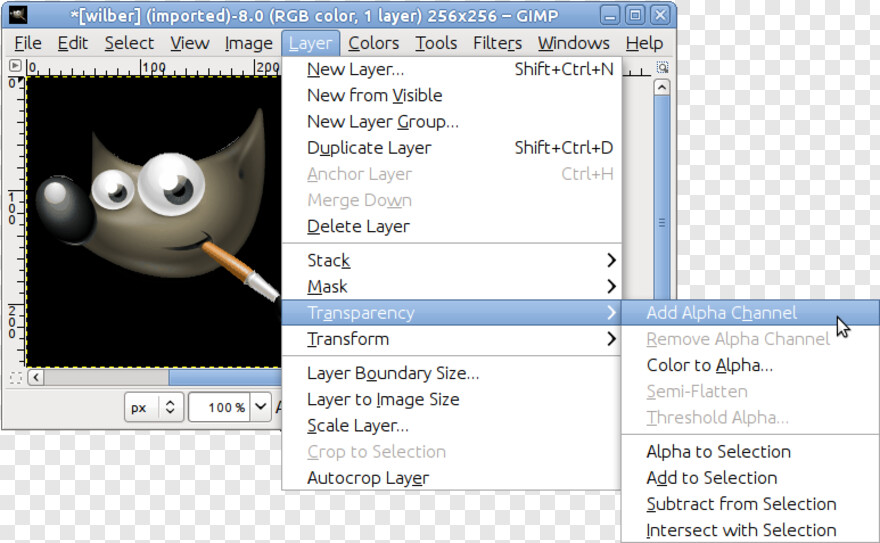Choose Delete Layer

point(452,227)
